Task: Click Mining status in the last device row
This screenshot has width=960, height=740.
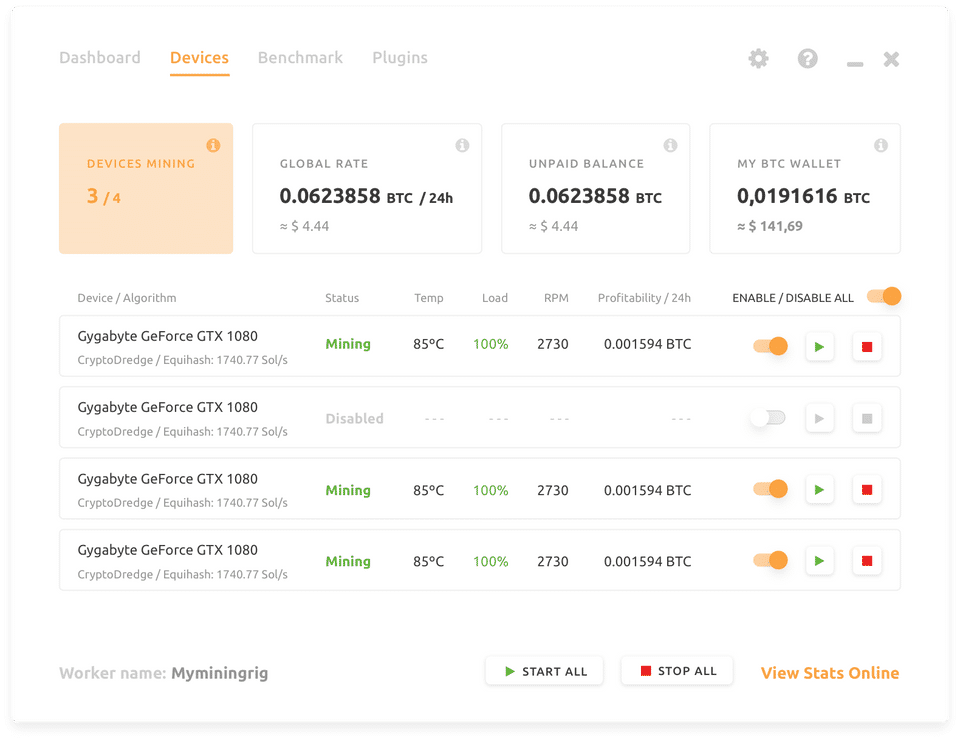Action: 348,562
